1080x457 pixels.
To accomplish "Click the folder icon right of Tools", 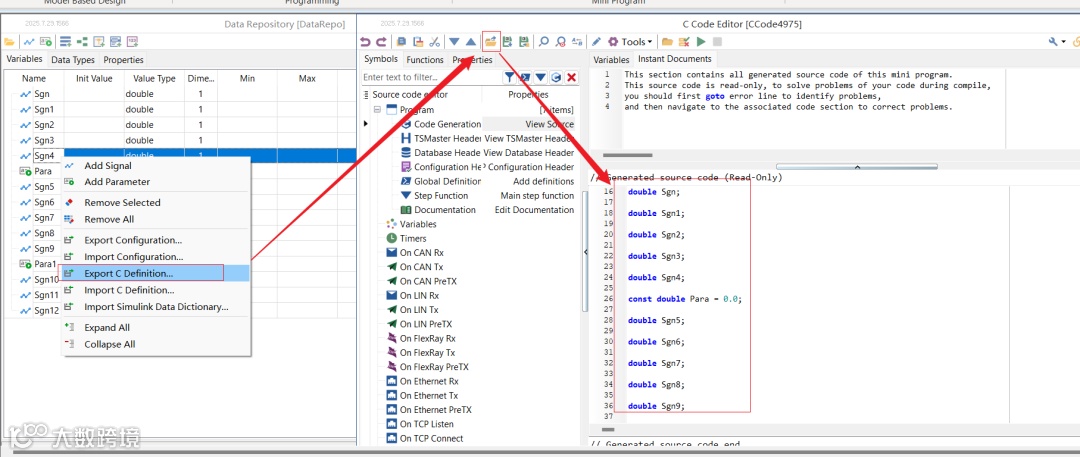I will 667,42.
